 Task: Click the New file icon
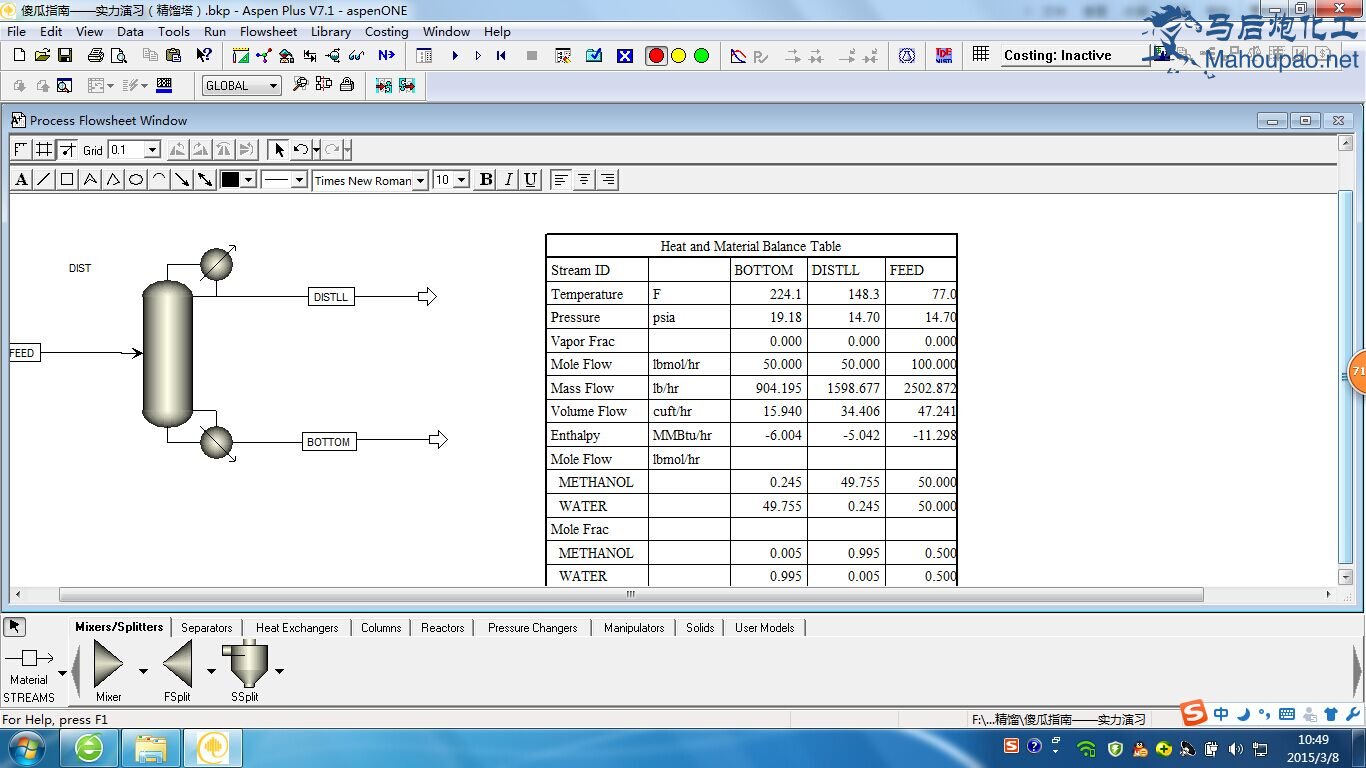[19, 55]
